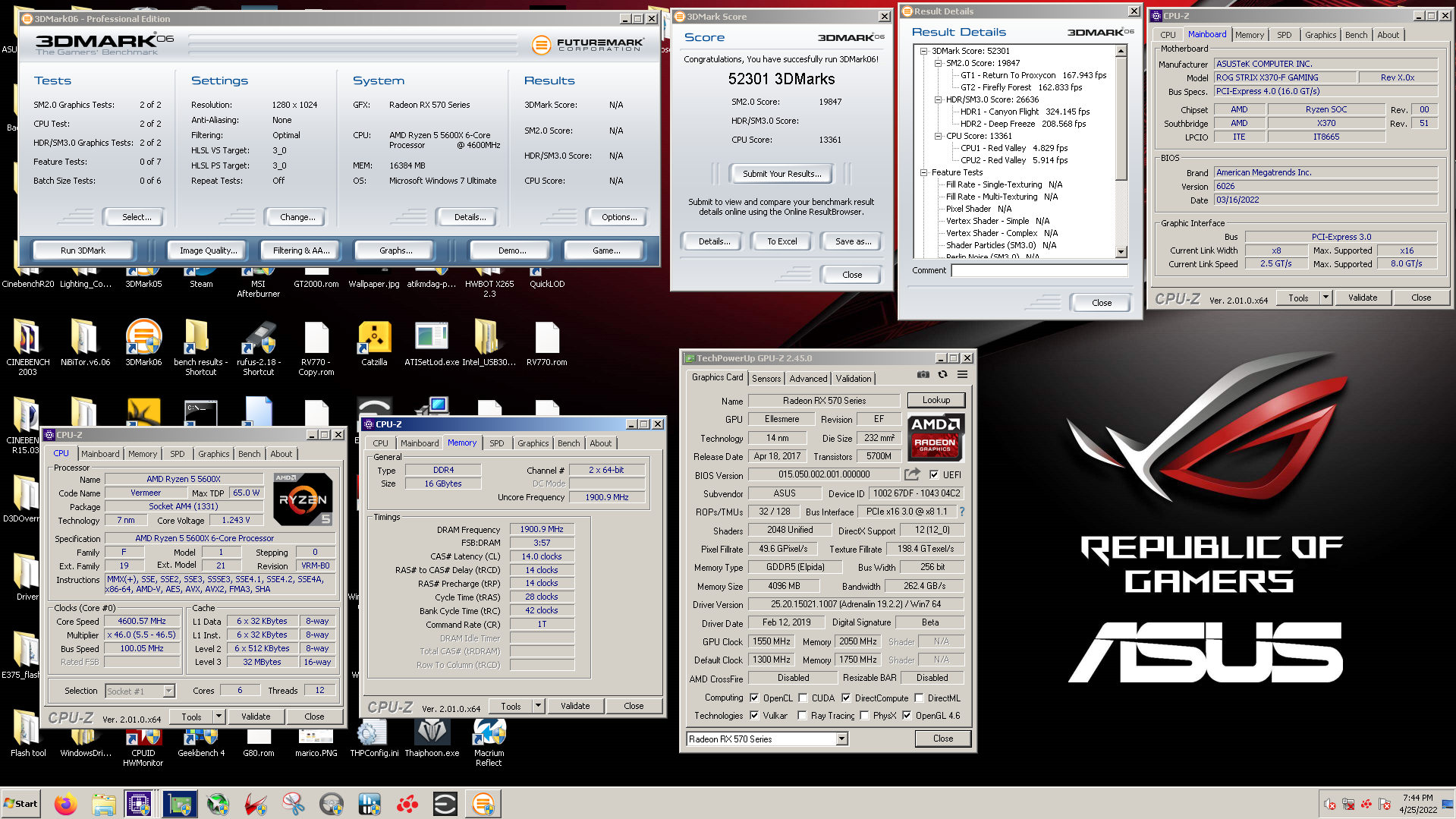The width and height of the screenshot is (1456, 819).
Task: Open the Graphics tab in CPU-Z CPU window
Action: click(x=213, y=454)
